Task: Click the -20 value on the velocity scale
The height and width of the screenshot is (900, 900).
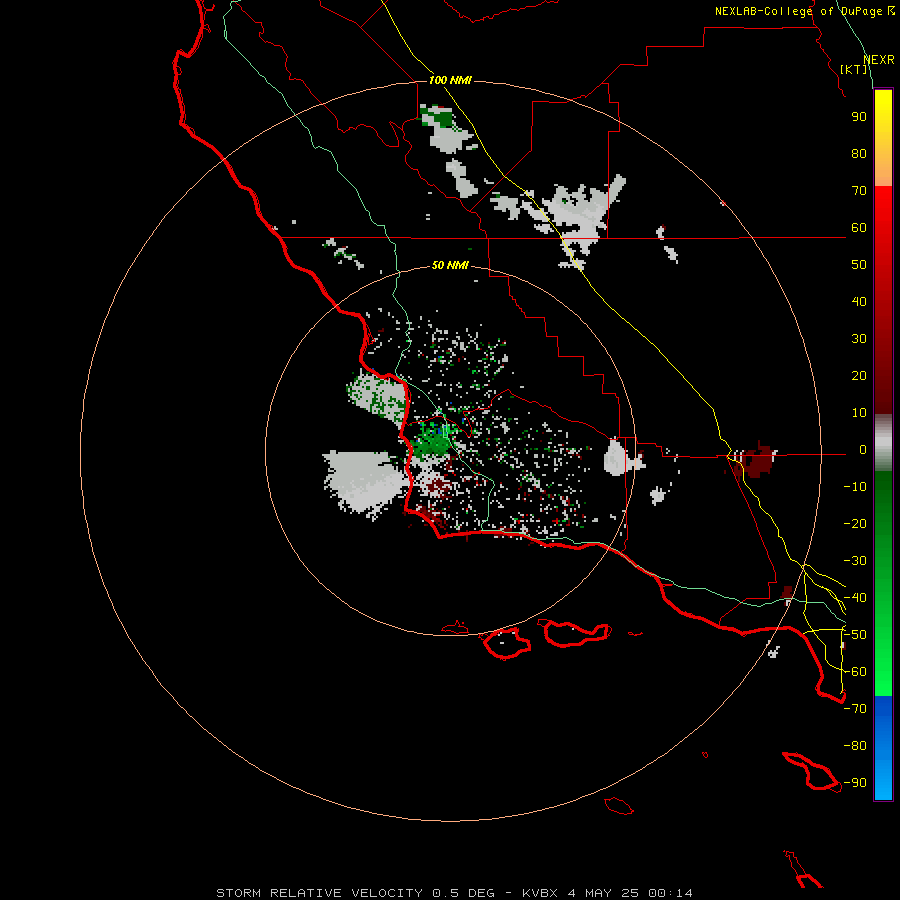Action: pos(855,524)
